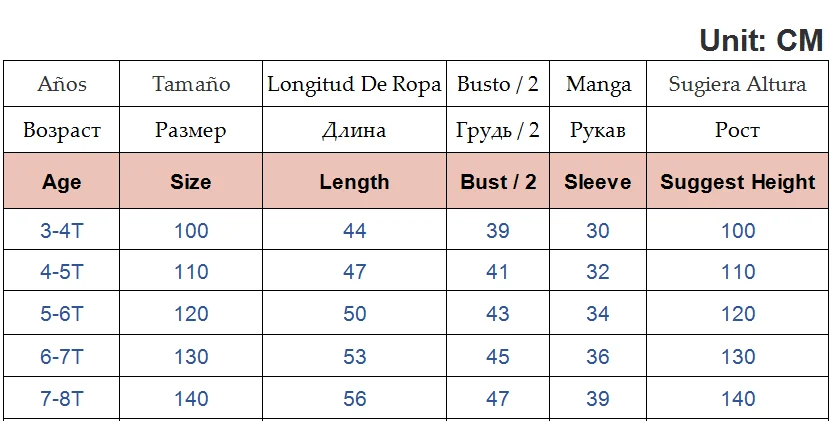The height and width of the screenshot is (421, 832).
Task: Select the '3-4T' age row cell
Action: pos(62,231)
